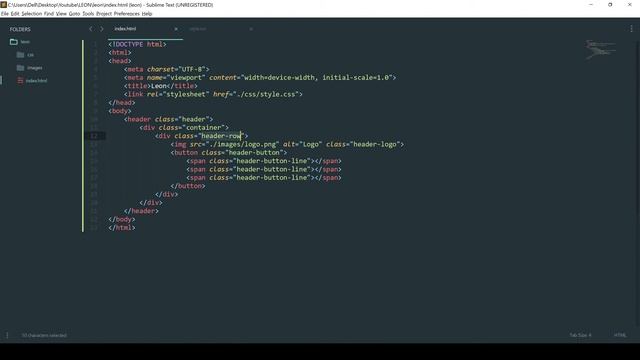
Task: Open the Preferences menu
Action: [127, 13]
